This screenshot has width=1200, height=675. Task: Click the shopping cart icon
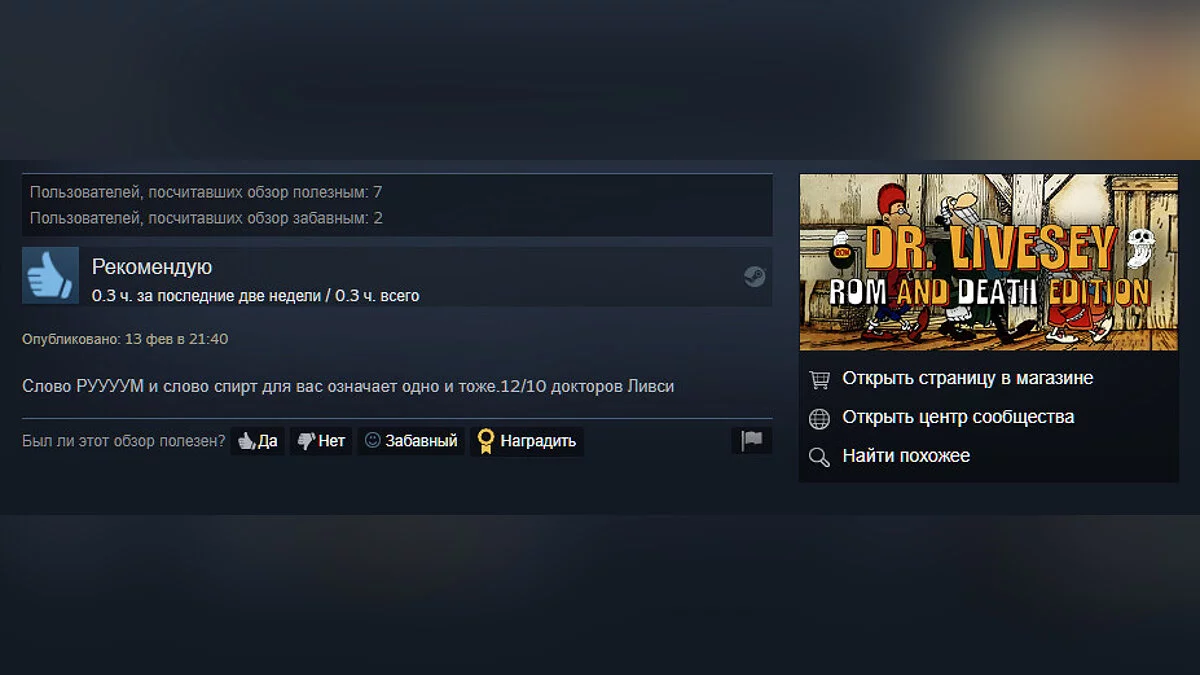pos(820,379)
